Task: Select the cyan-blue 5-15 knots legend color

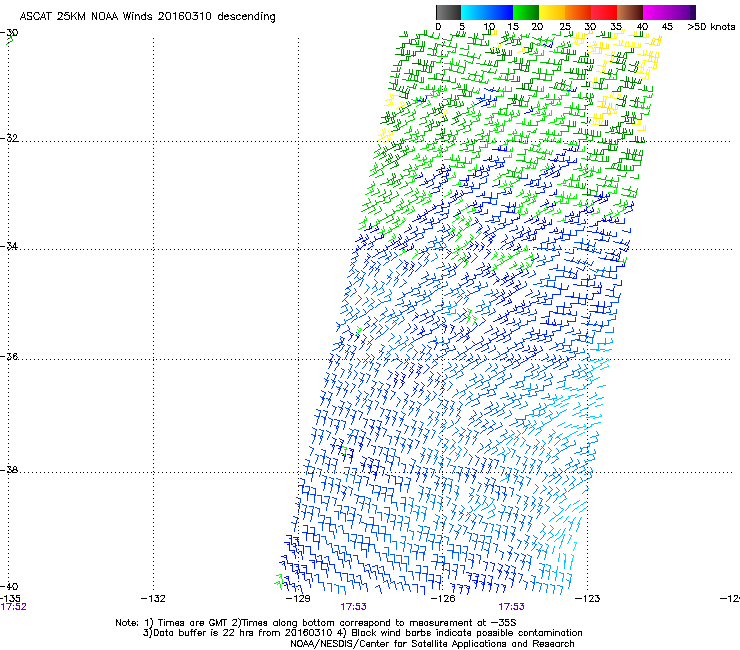Action: pos(487,12)
